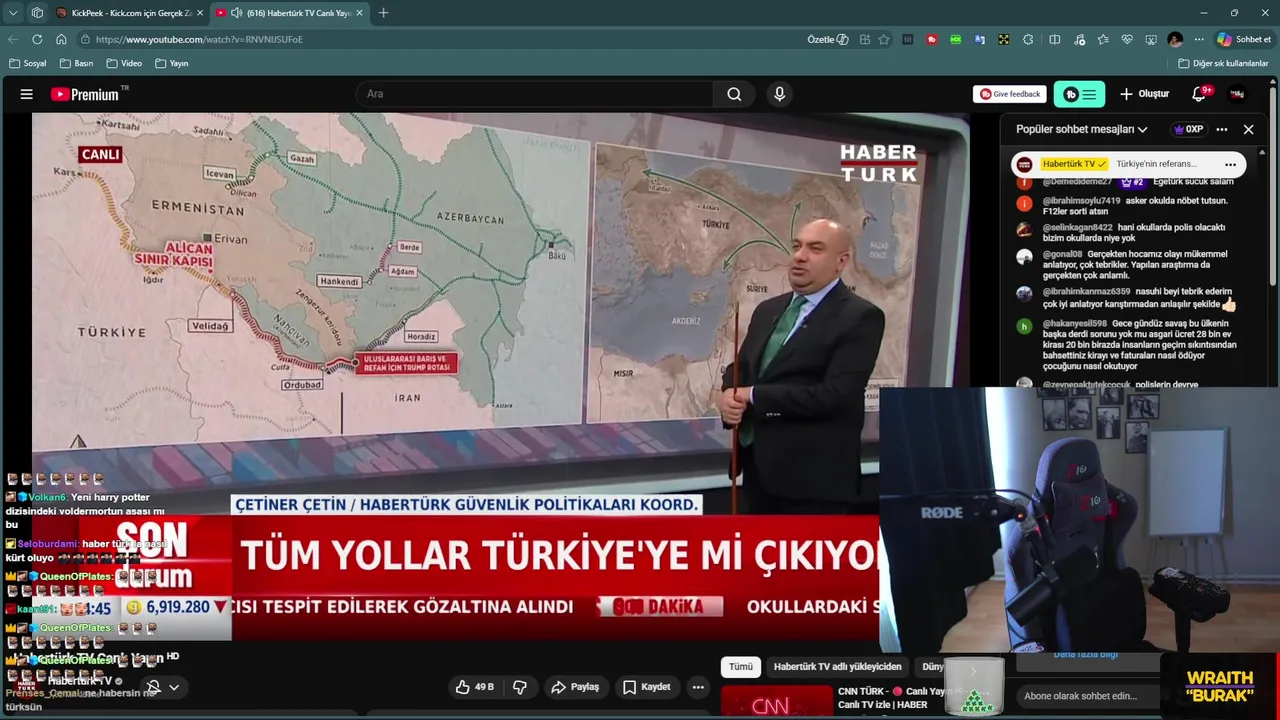Open YouTube notifications bell

tap(1199, 94)
